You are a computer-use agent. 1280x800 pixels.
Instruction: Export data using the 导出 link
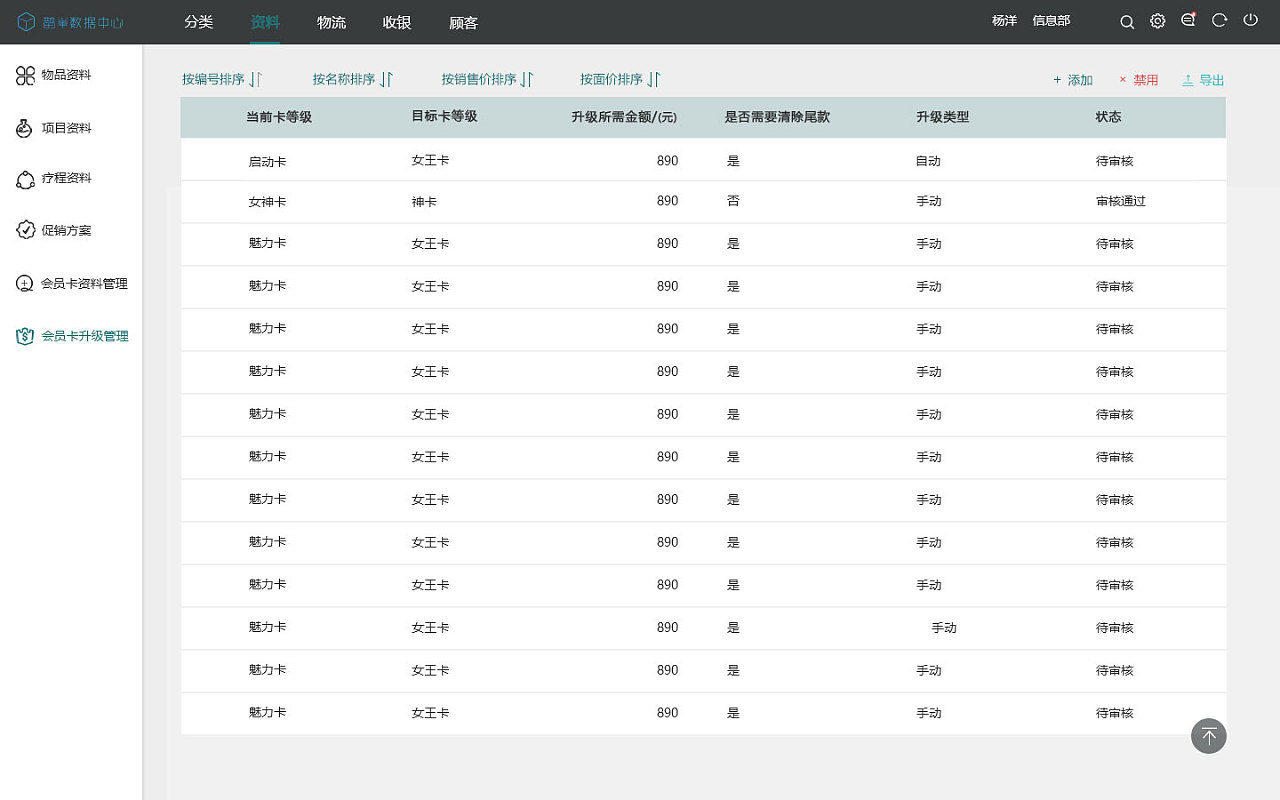click(1203, 79)
